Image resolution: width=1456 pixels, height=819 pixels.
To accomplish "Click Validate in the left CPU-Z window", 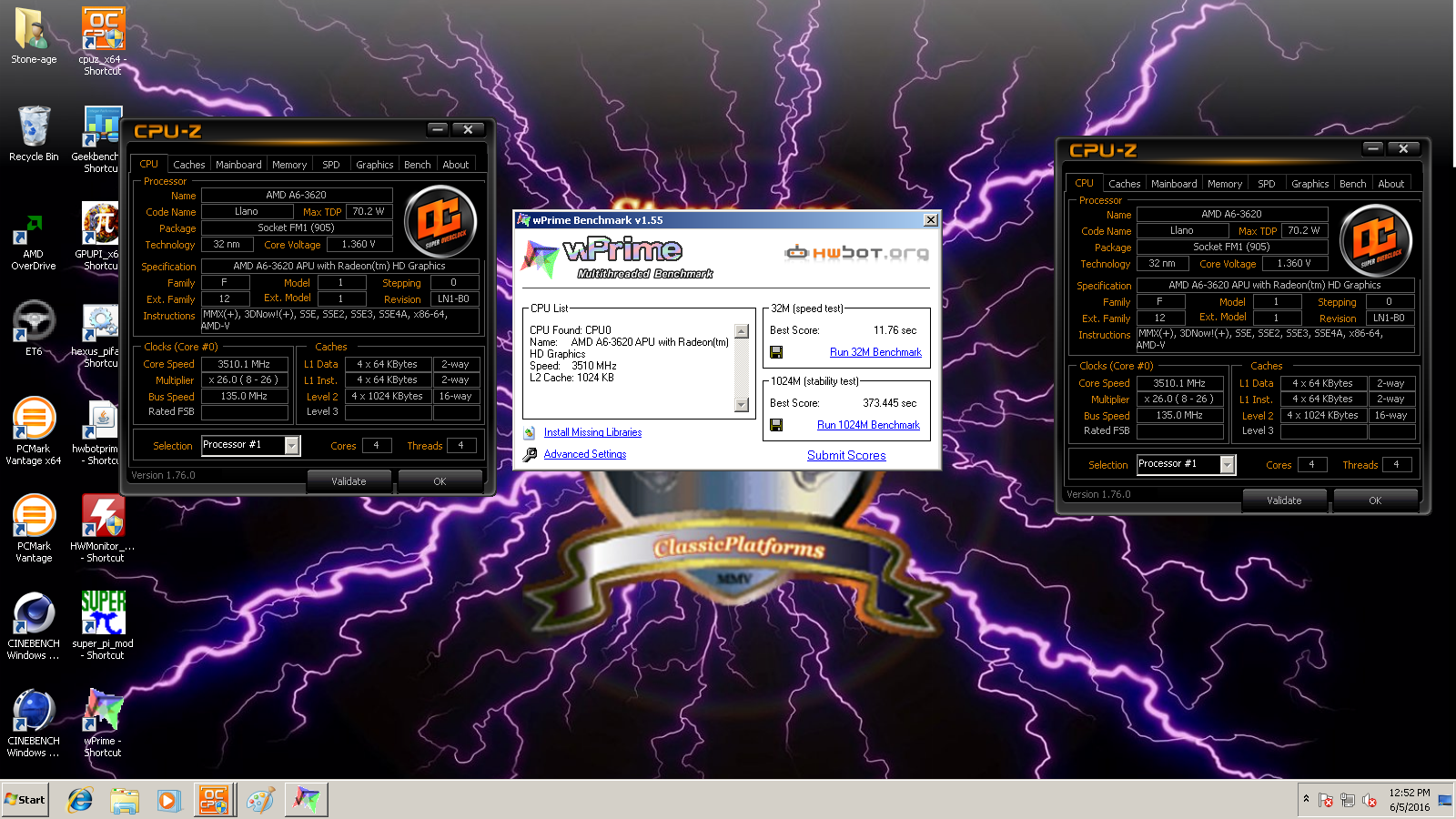I will coord(349,481).
